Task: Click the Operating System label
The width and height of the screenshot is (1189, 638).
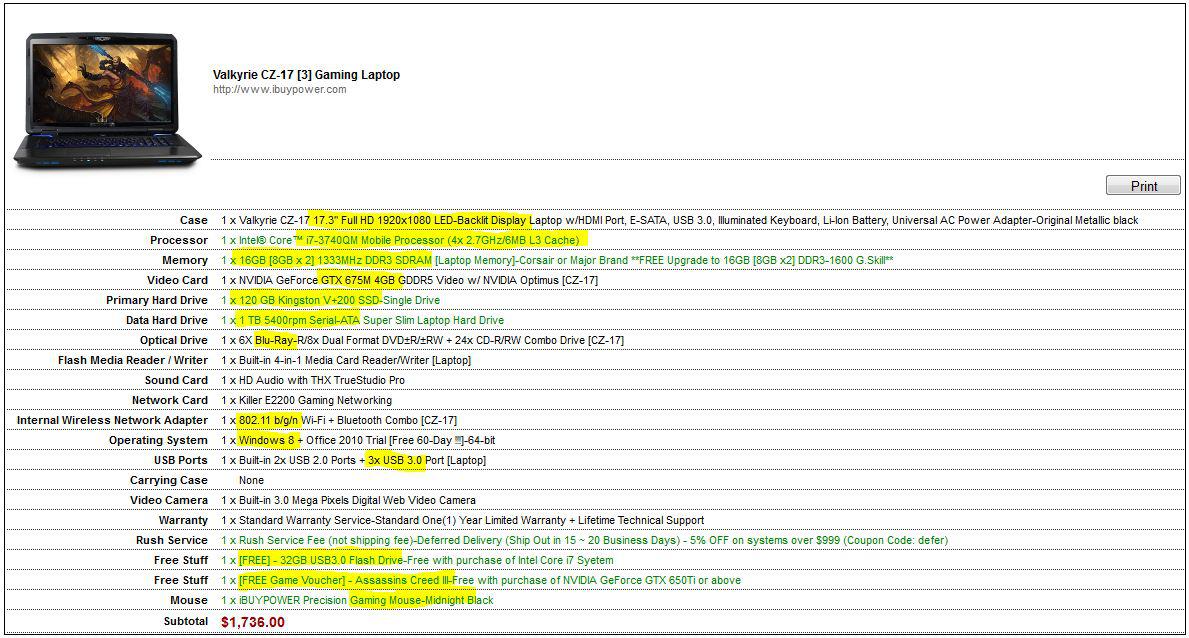Action: [158, 440]
